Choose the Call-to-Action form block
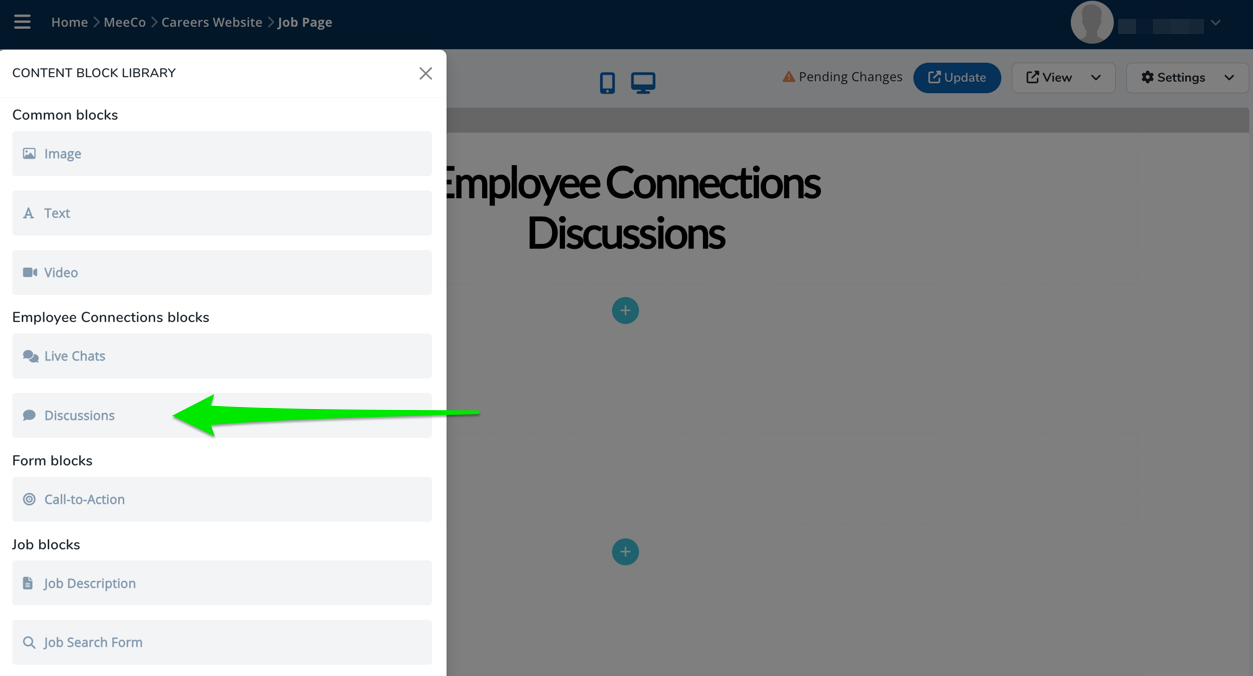 222,499
